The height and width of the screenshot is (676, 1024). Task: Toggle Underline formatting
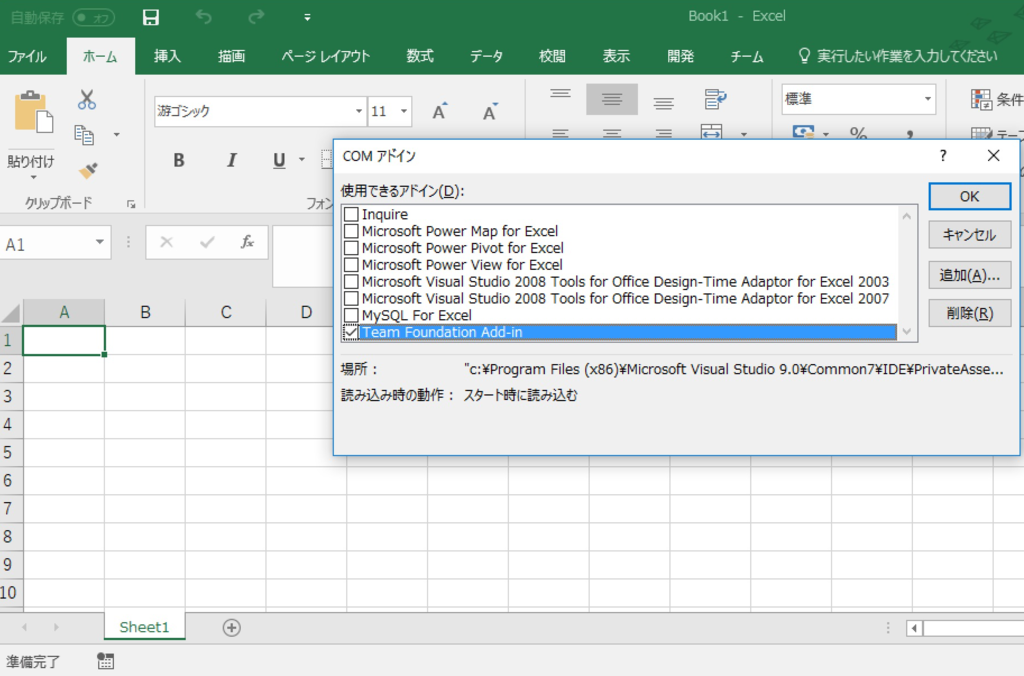point(279,160)
